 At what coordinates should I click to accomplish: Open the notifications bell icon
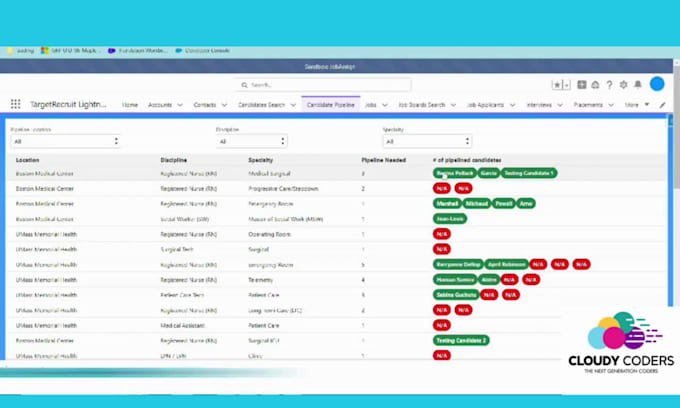(638, 85)
